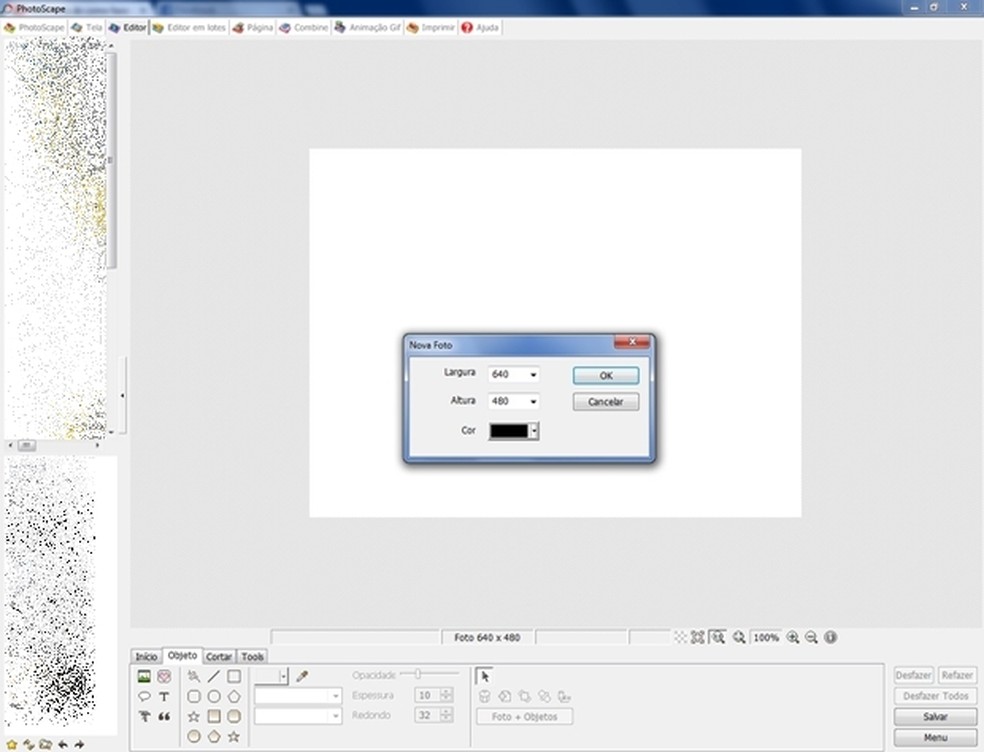Click the eyedropper color picker icon
This screenshot has height=752, width=984.
coord(302,676)
